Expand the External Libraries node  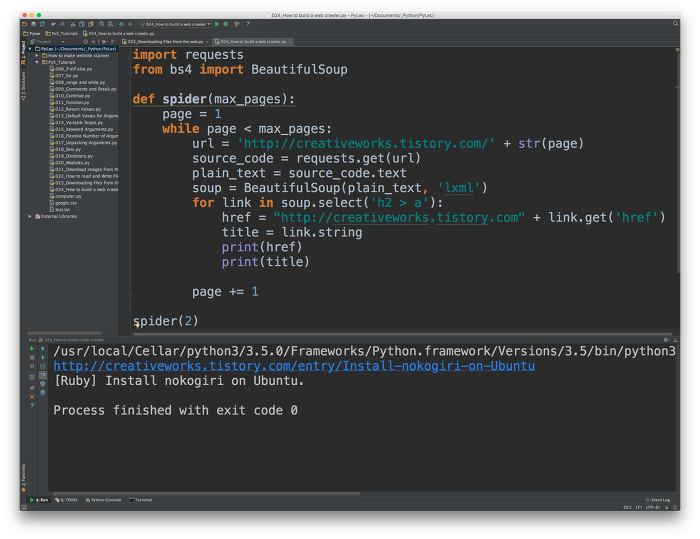coord(30,216)
